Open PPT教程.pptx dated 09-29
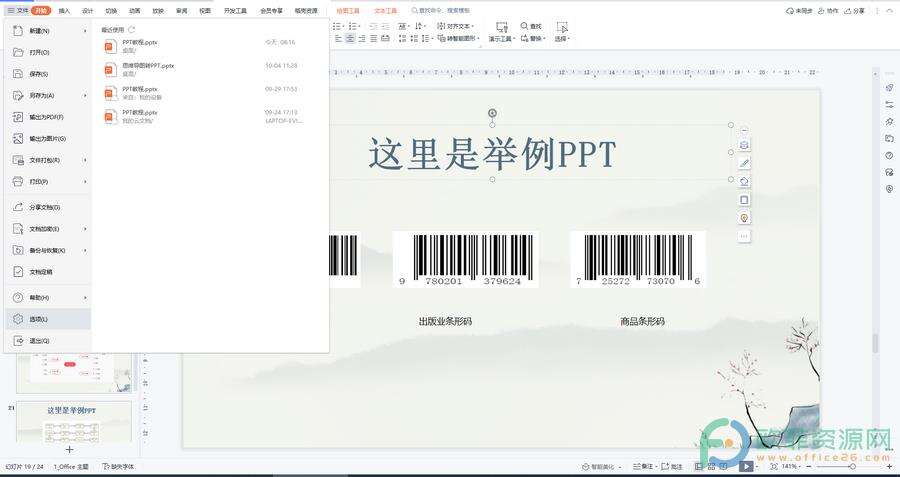This screenshot has height=477, width=900. pos(204,93)
